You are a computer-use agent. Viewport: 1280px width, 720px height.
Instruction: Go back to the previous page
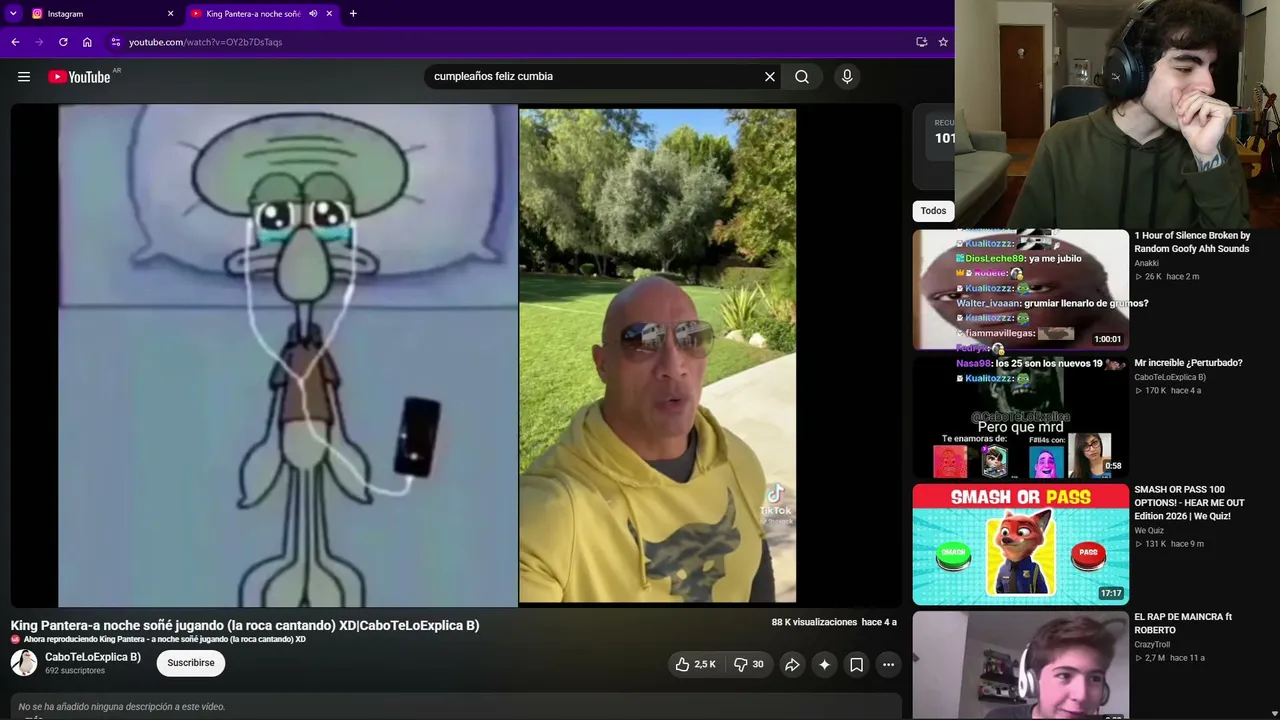[x=15, y=42]
